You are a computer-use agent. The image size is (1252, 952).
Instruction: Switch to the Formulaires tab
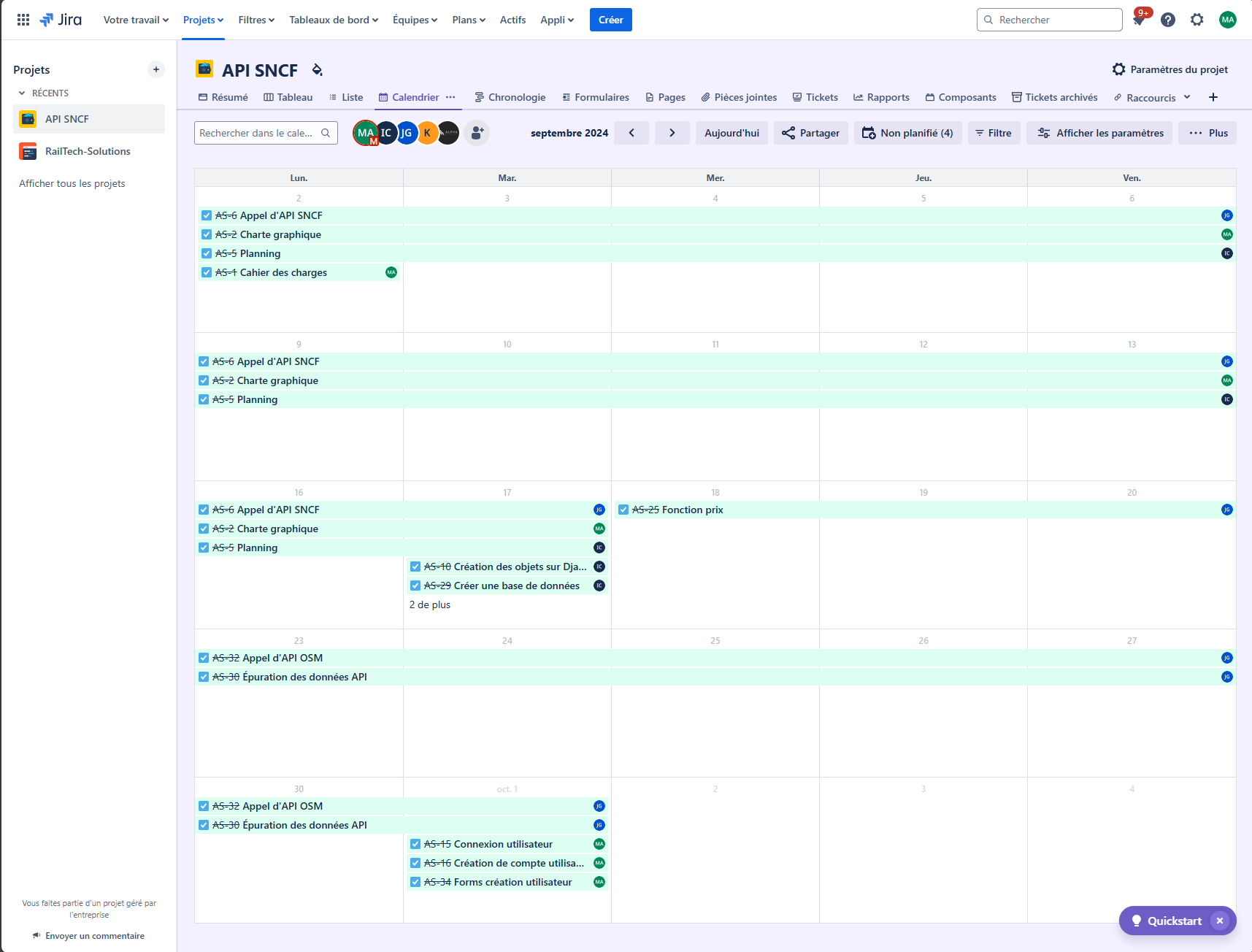click(x=595, y=97)
